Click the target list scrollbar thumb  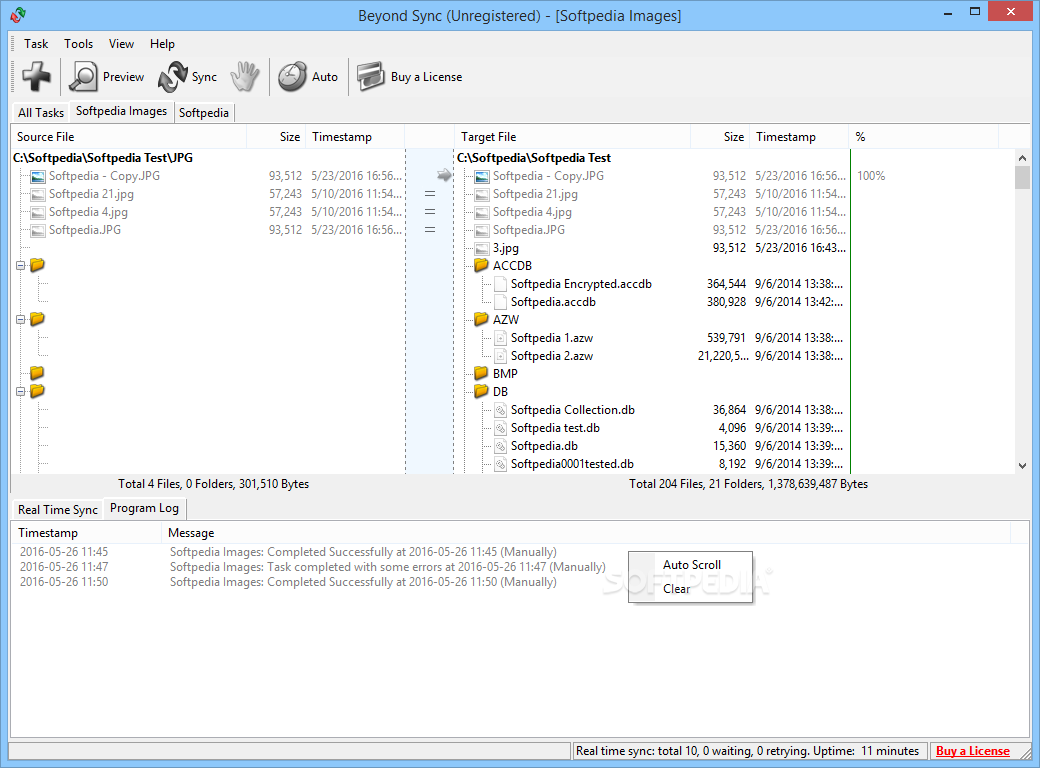(1022, 177)
